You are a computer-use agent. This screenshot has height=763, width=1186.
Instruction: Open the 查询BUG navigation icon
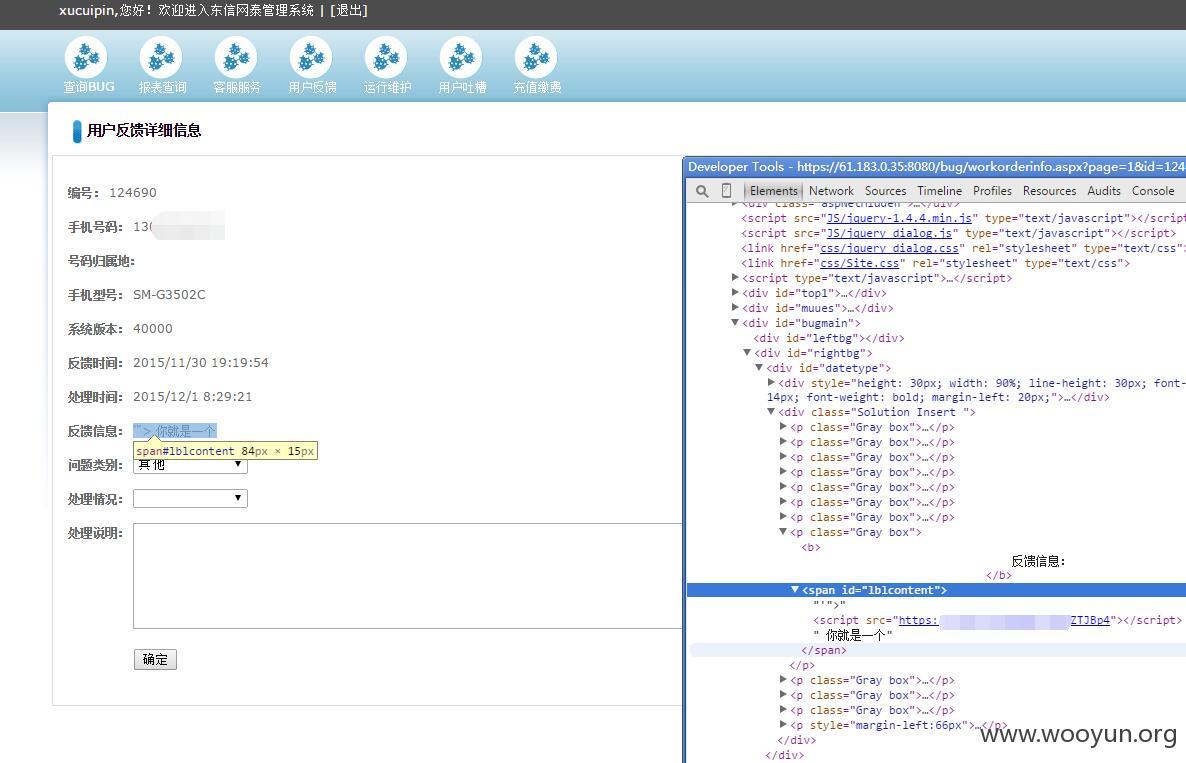point(86,57)
